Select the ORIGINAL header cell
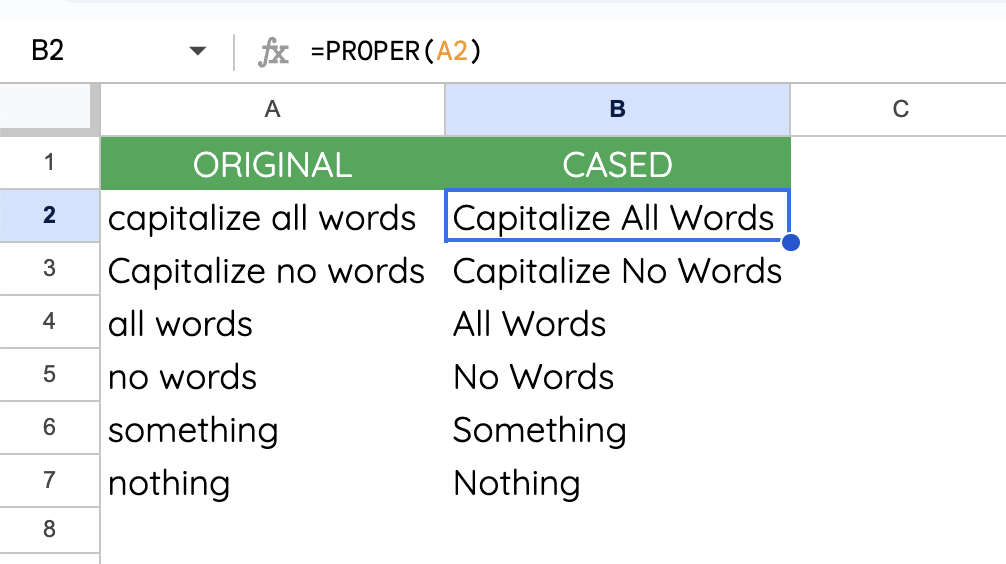1006x564 pixels. point(273,163)
